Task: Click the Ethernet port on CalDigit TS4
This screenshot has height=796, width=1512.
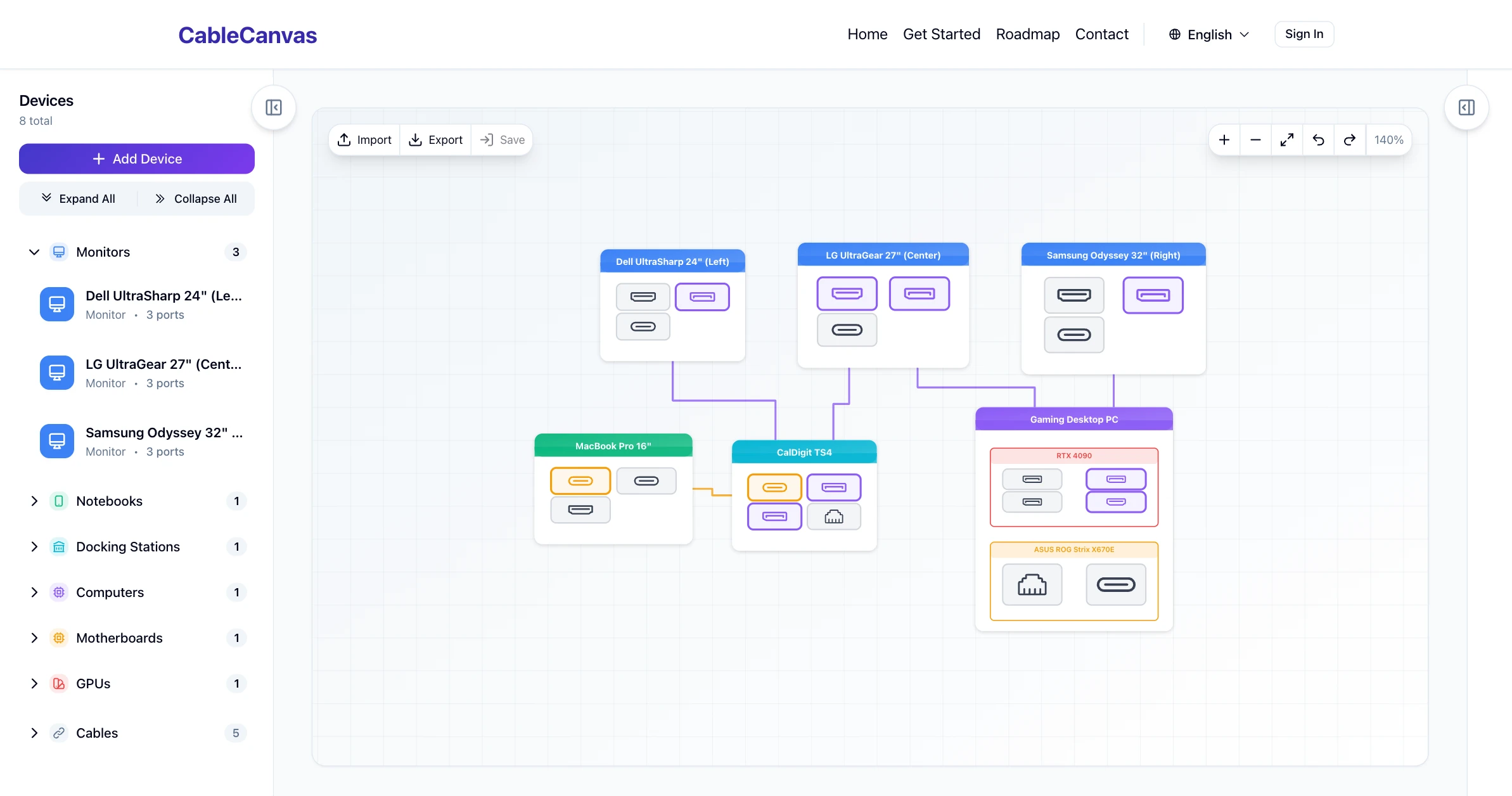Action: (834, 517)
